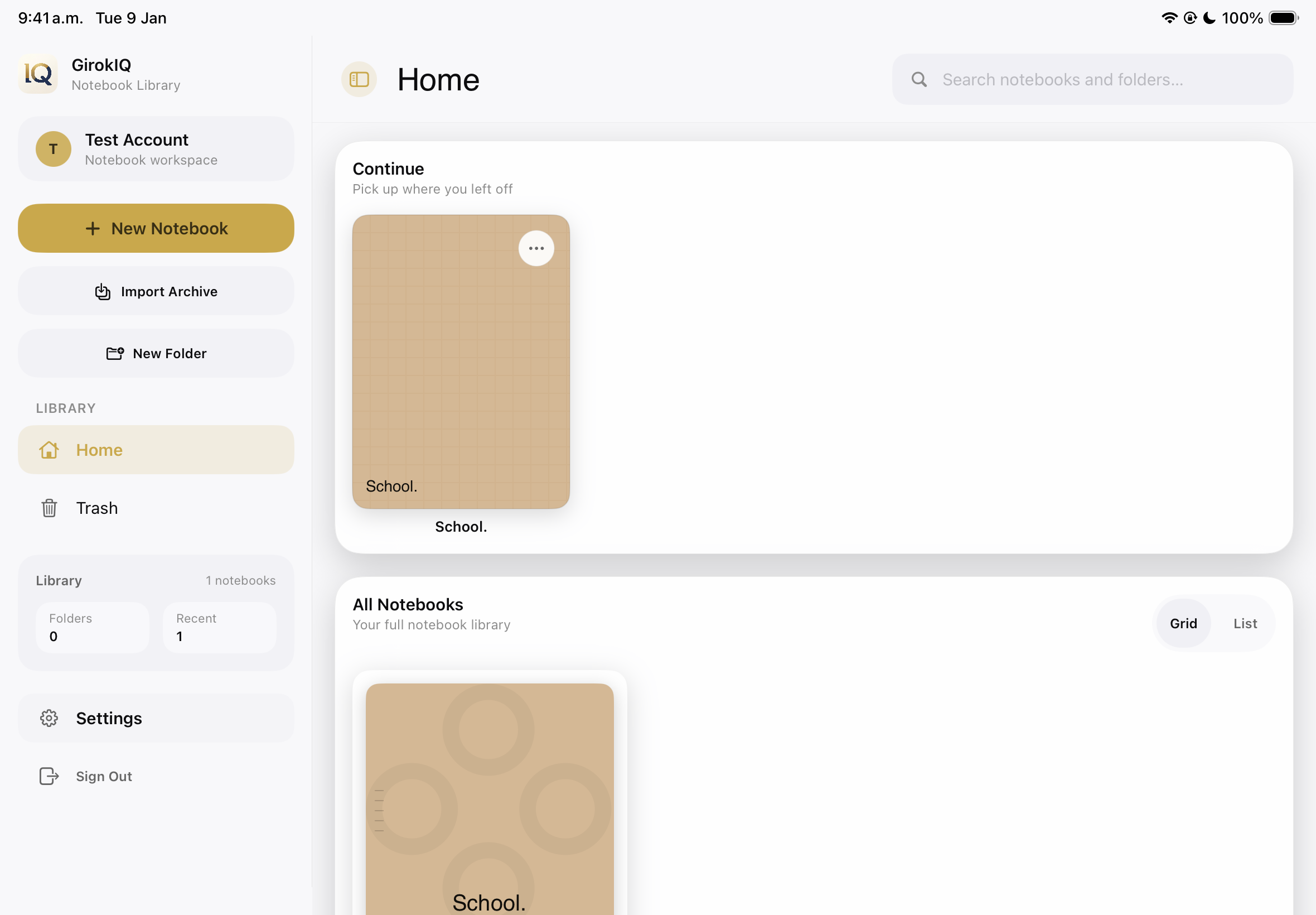This screenshot has height=915, width=1316.
Task: Click the Folders 0 stat tile
Action: click(x=92, y=628)
